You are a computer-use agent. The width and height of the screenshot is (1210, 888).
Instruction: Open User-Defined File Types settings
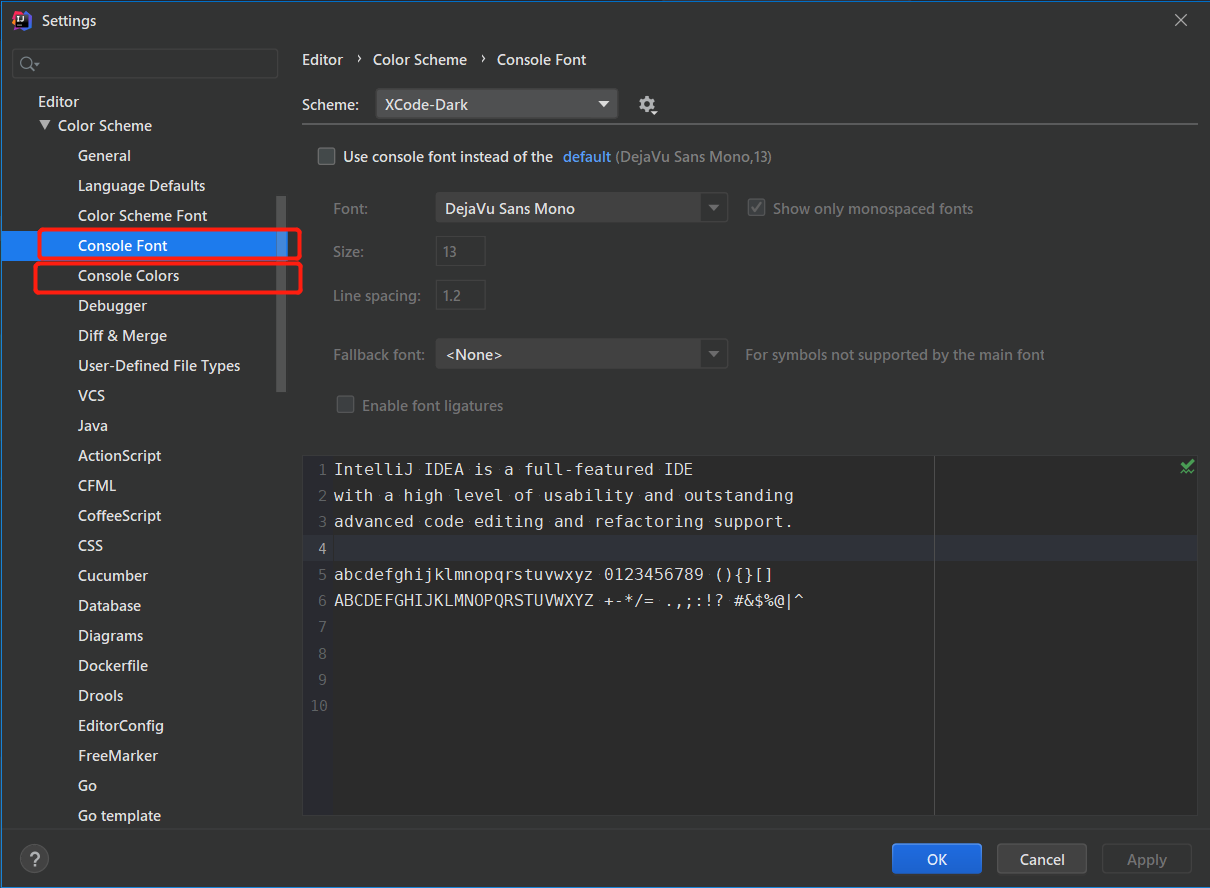pyautogui.click(x=159, y=366)
